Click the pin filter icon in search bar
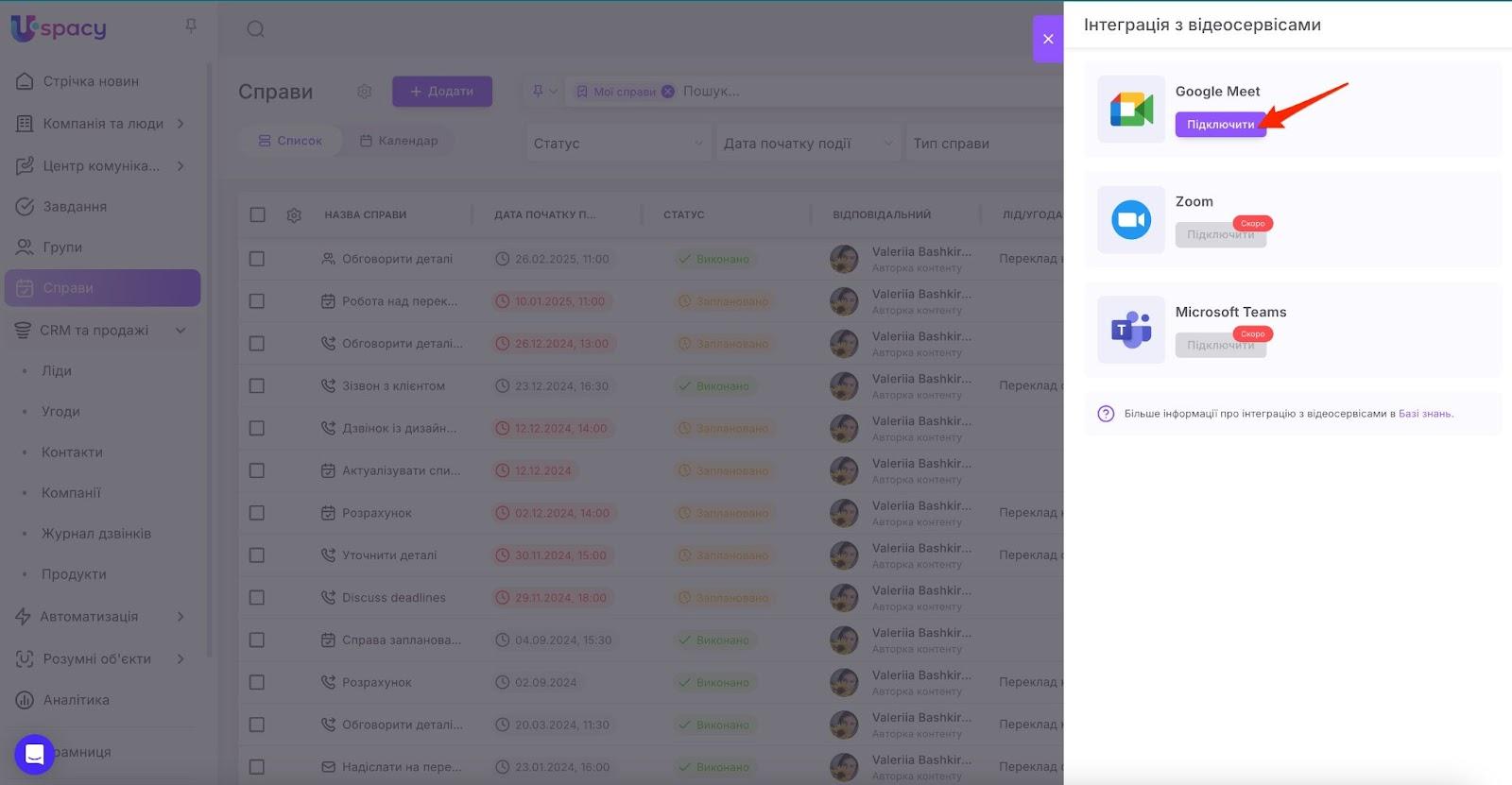Screen dimensions: 1512x785 pyautogui.click(x=538, y=92)
